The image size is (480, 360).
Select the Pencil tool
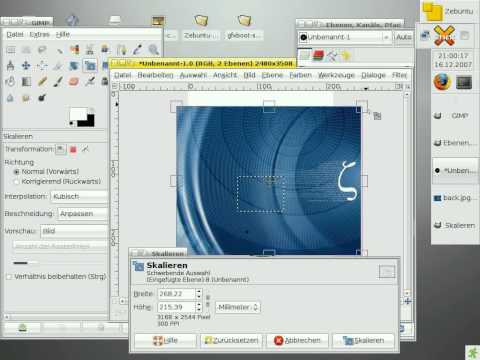tap(42, 81)
